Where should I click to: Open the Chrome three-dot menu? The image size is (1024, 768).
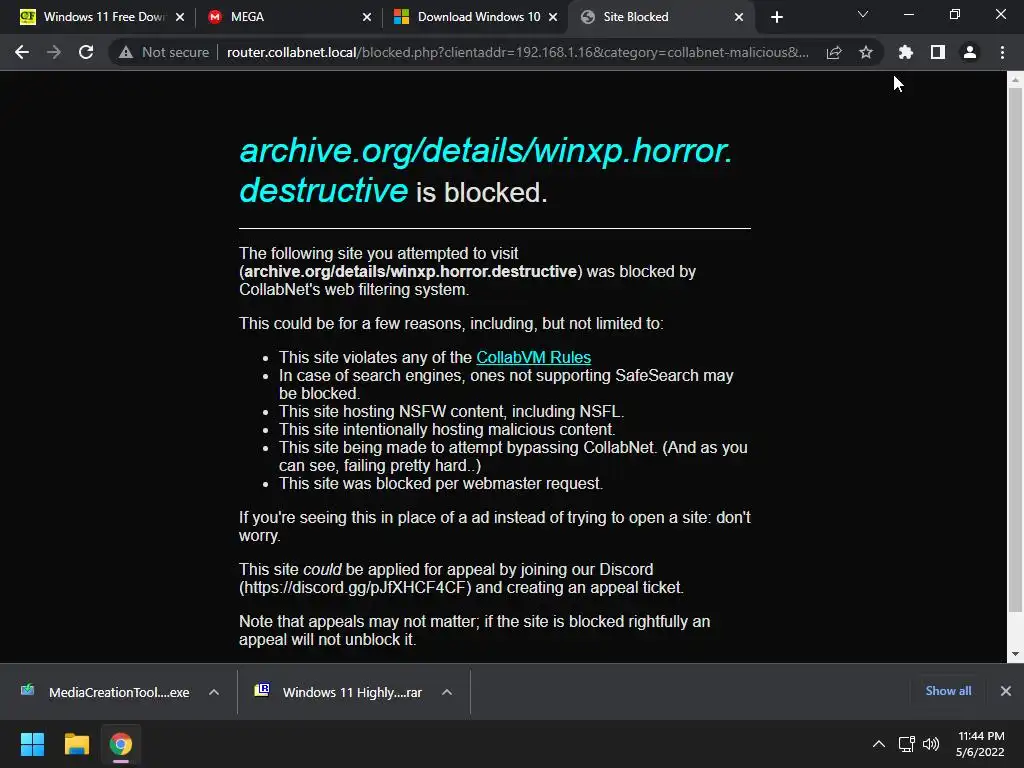click(1002, 52)
